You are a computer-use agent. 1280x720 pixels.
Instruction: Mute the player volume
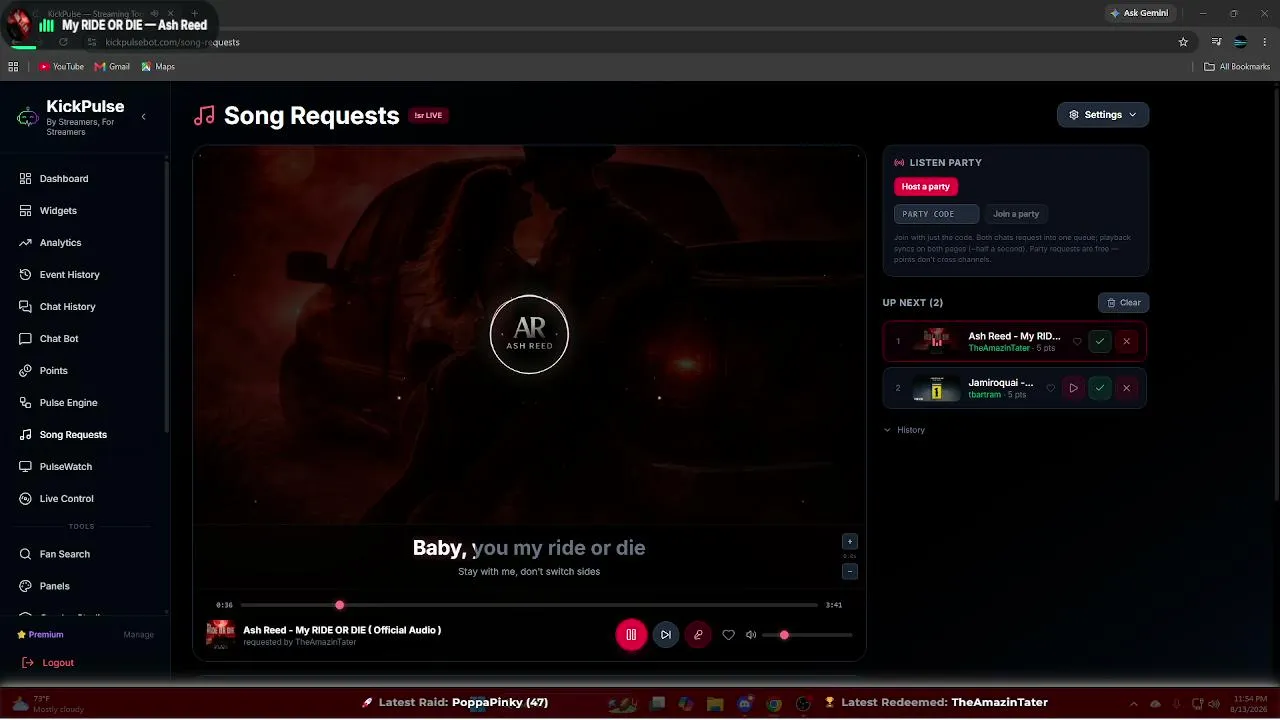tap(751, 635)
